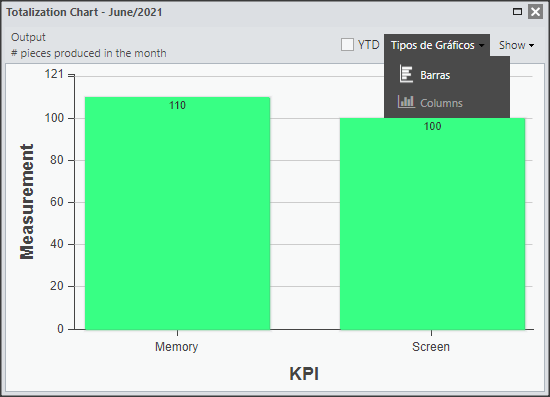This screenshot has height=397, width=550.
Task: Click the 110 value label
Action: point(177,105)
